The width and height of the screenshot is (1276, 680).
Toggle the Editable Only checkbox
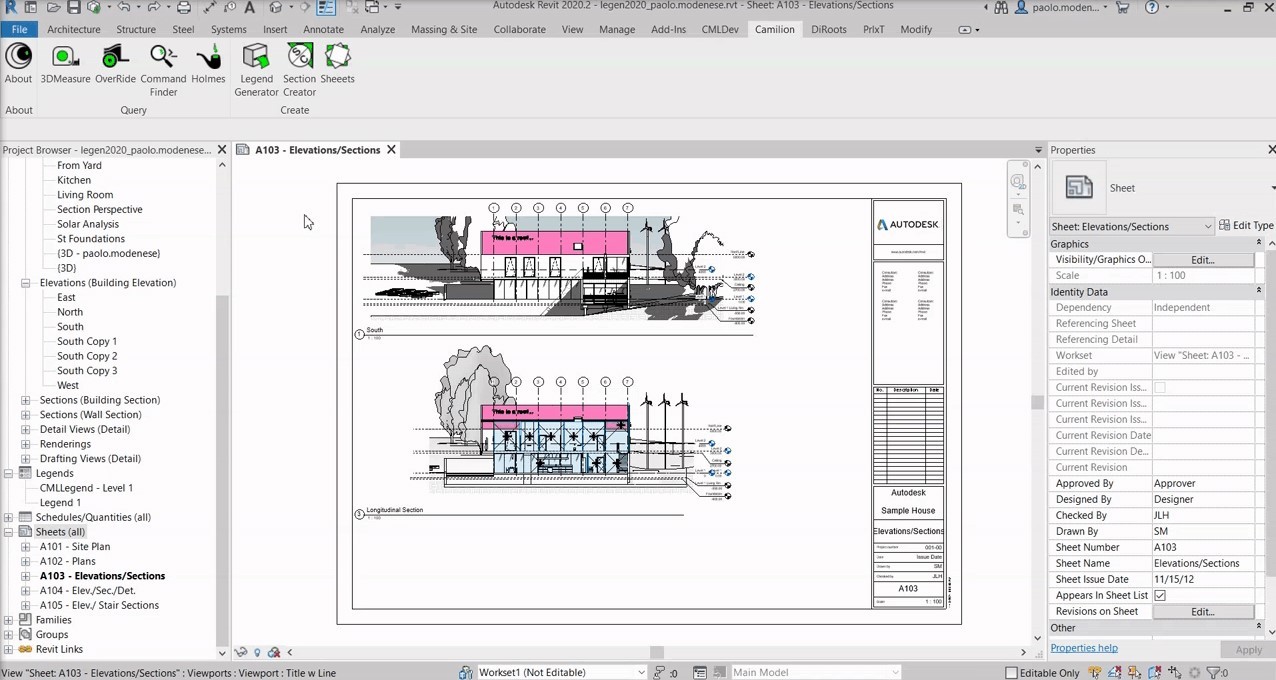coord(1011,673)
